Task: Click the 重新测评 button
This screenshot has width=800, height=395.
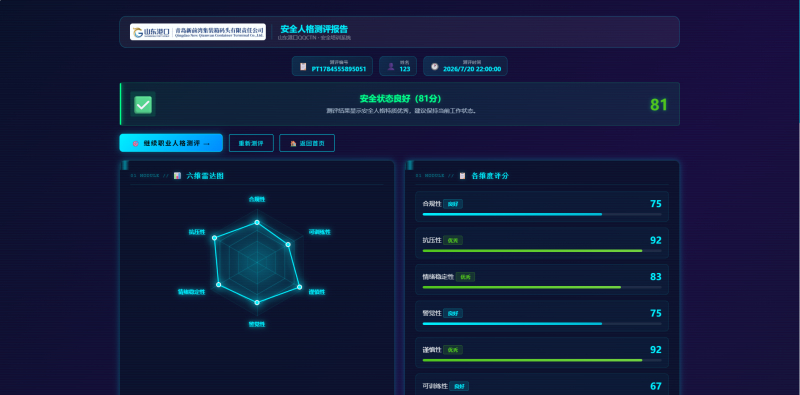Action: (251, 143)
